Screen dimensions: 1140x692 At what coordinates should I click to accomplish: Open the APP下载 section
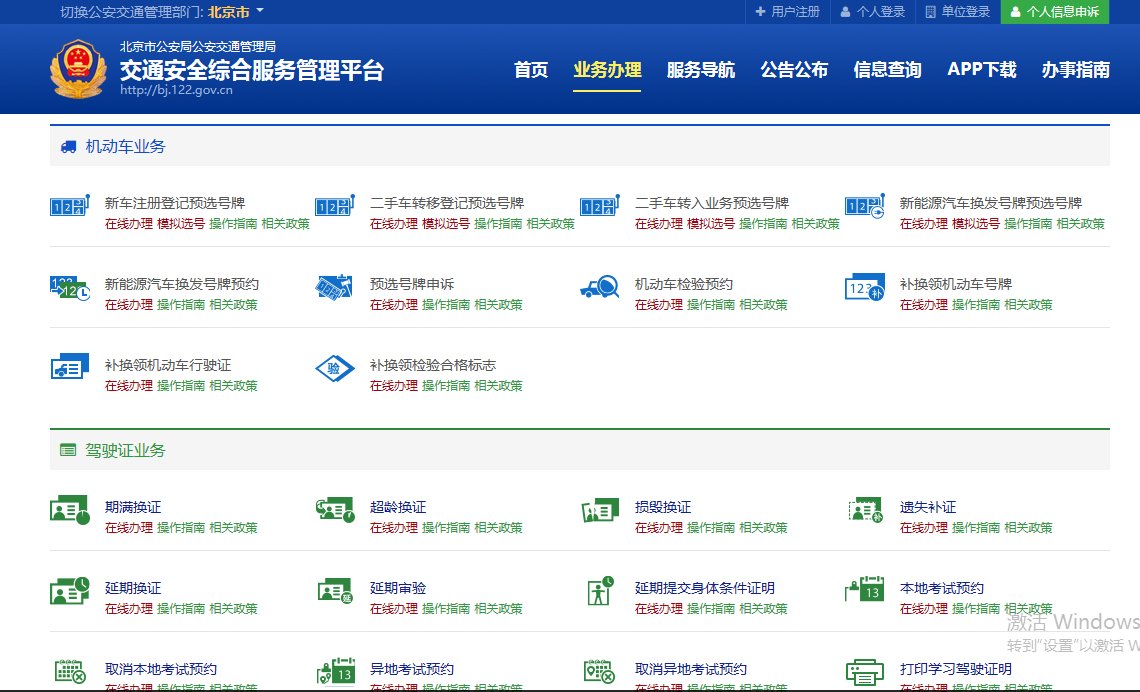pos(981,70)
